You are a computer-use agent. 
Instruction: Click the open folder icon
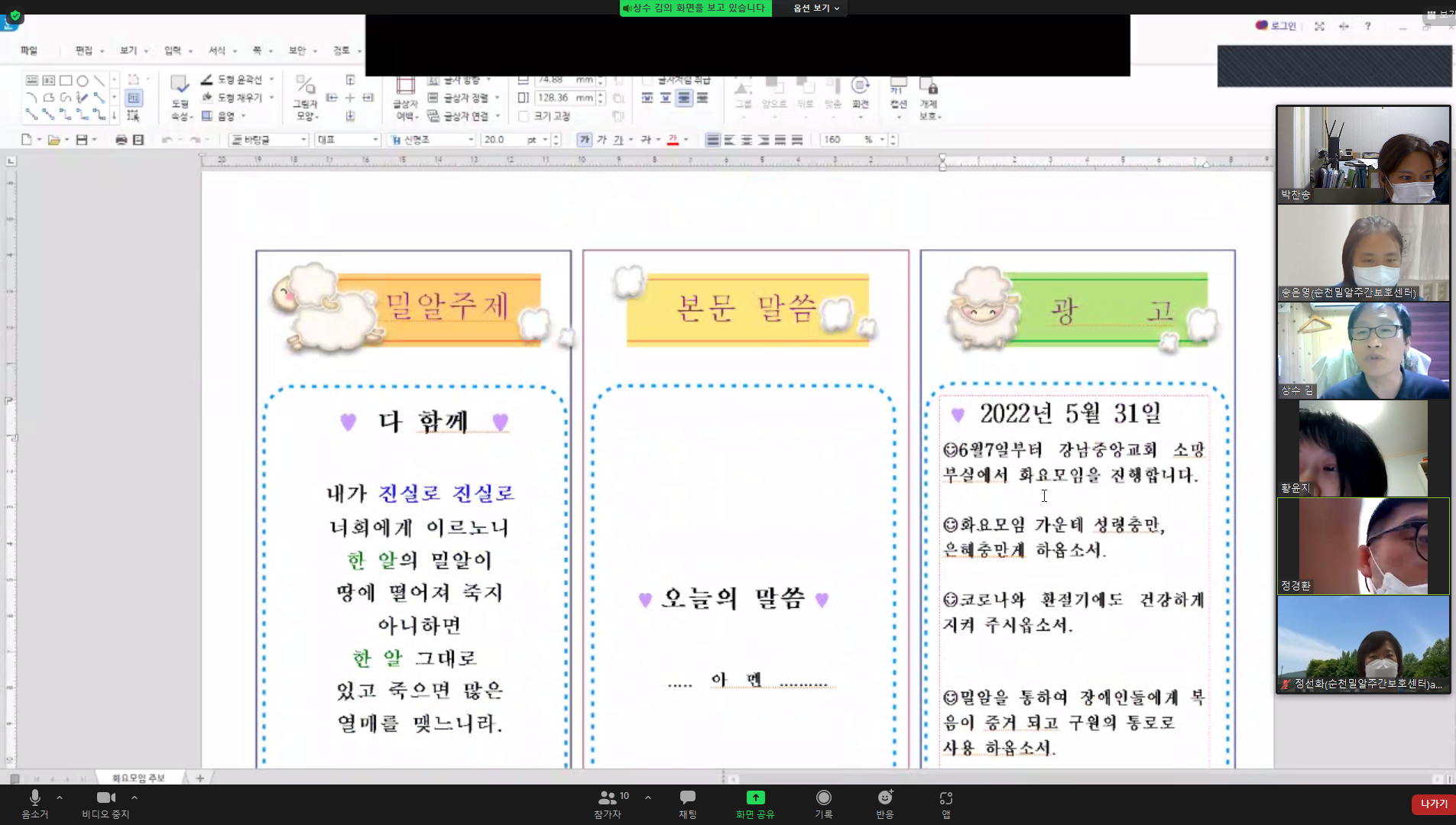coord(54,140)
